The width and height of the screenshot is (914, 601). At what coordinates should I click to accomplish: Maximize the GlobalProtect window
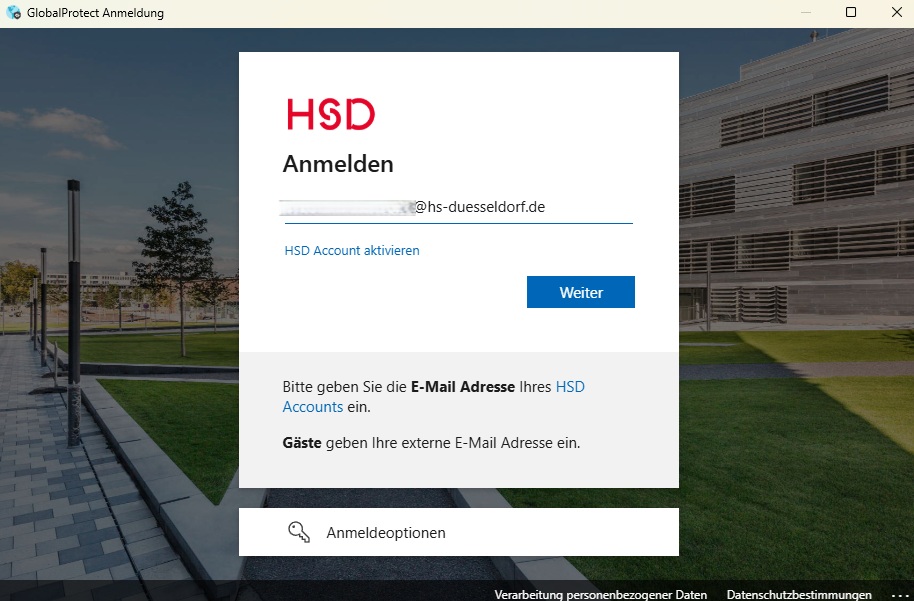pos(851,12)
